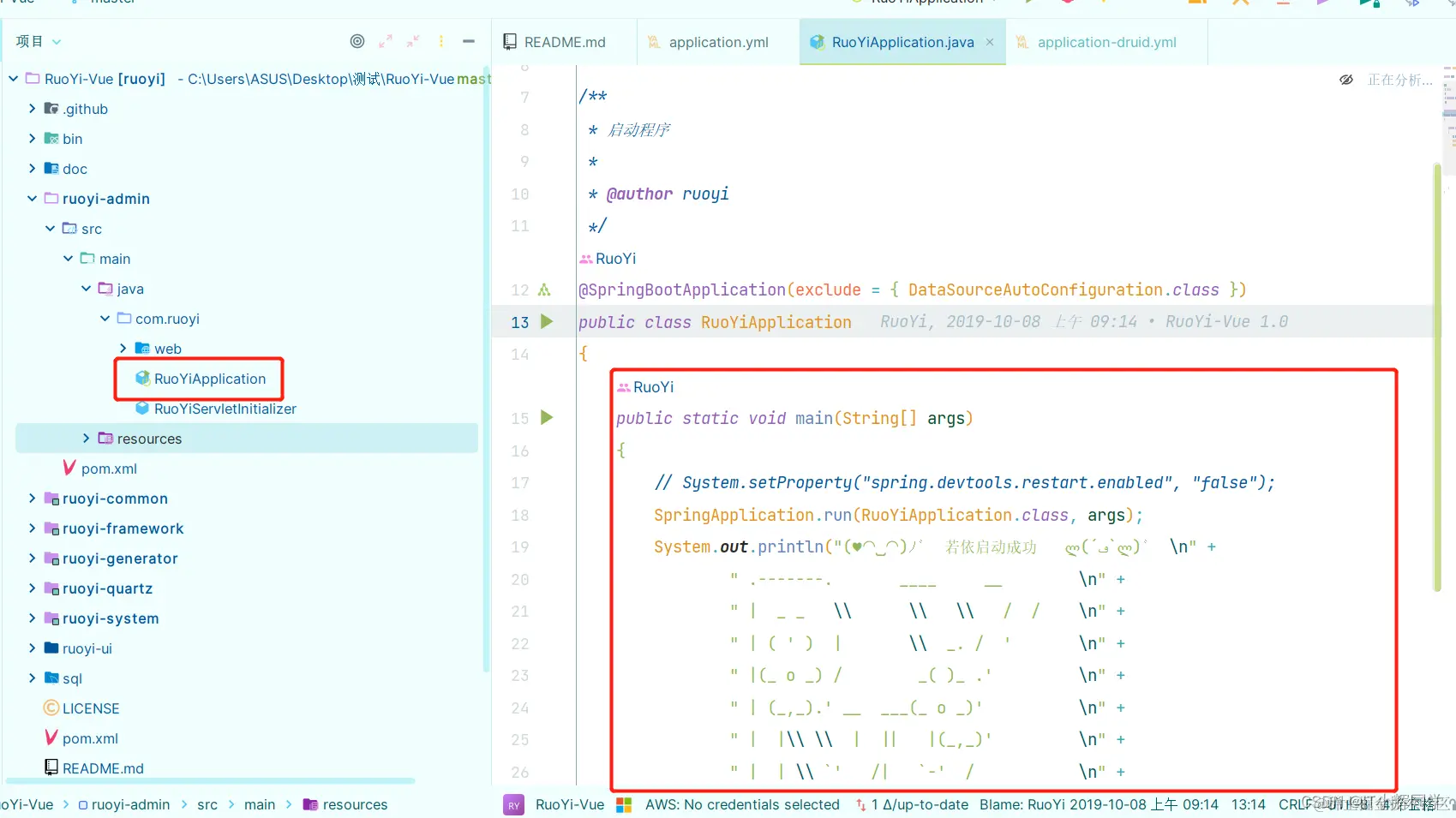Click the Windows logo icon in status bar
1456x818 pixels.
624,804
